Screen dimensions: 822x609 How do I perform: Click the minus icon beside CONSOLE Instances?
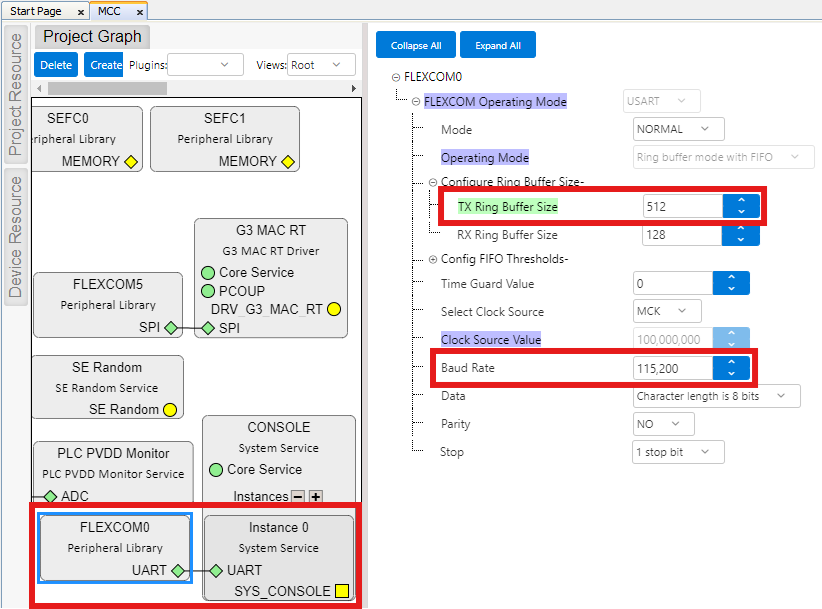click(x=298, y=496)
